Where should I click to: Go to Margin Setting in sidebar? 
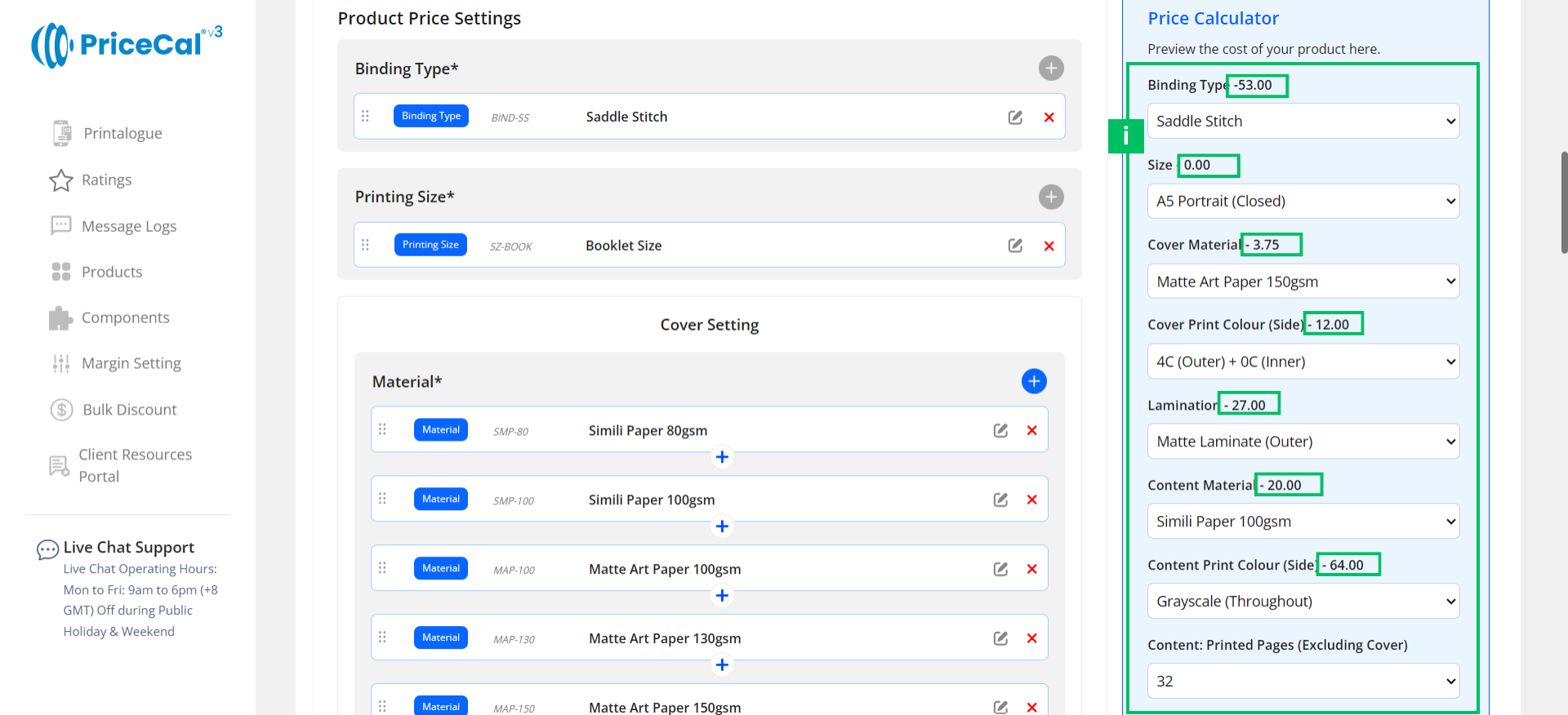[x=131, y=364]
